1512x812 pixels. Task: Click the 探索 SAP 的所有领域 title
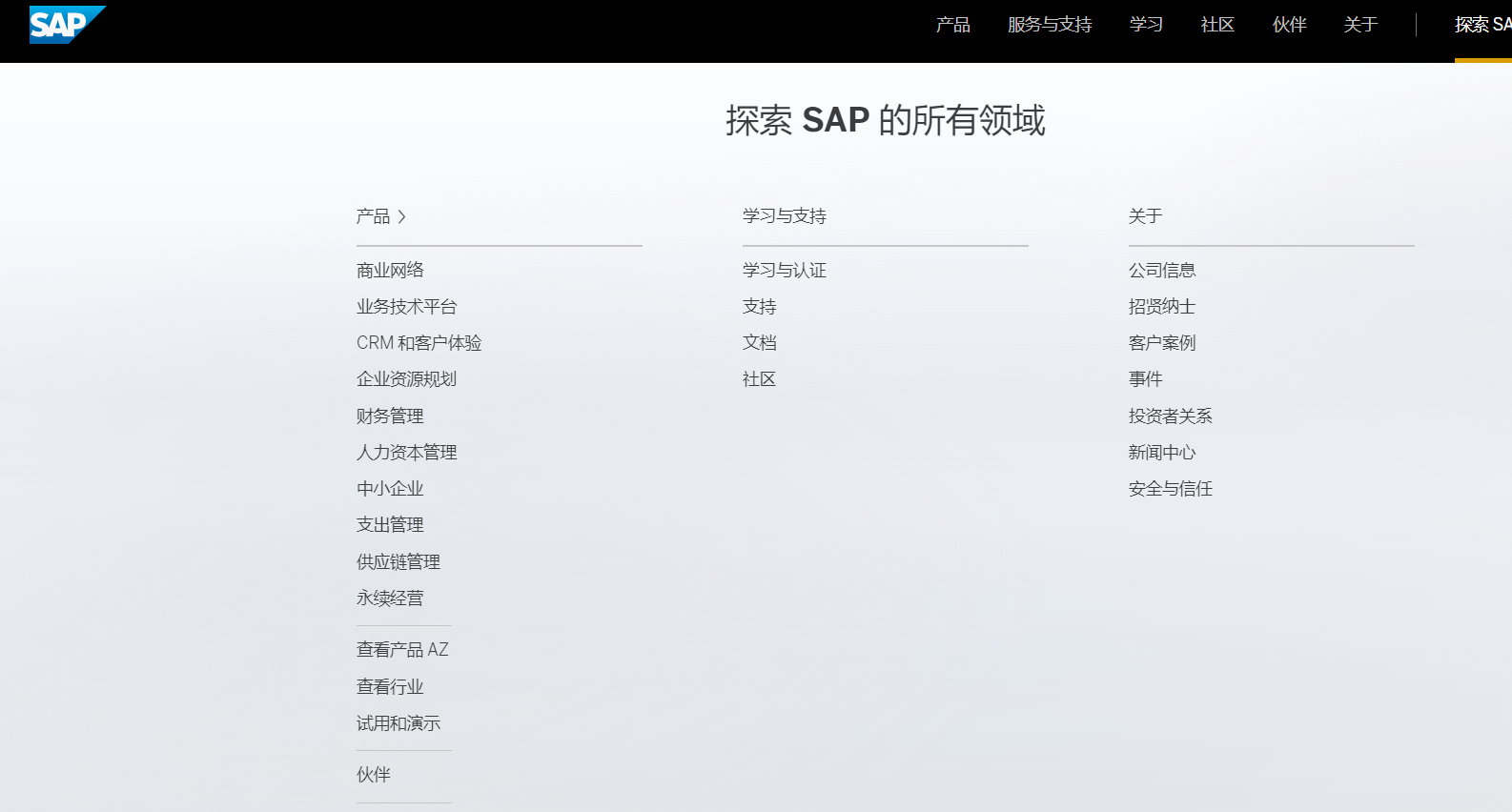pyautogui.click(x=886, y=120)
